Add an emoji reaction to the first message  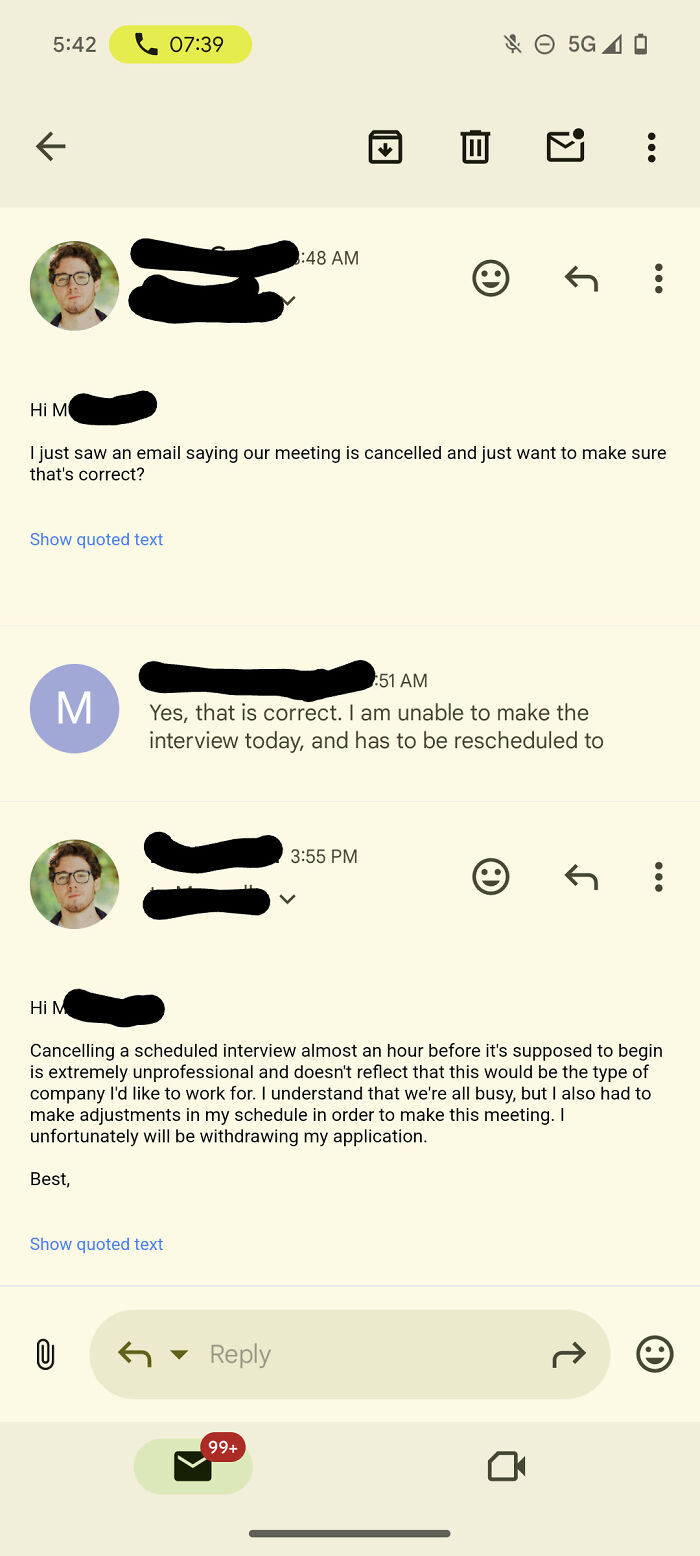[490, 278]
